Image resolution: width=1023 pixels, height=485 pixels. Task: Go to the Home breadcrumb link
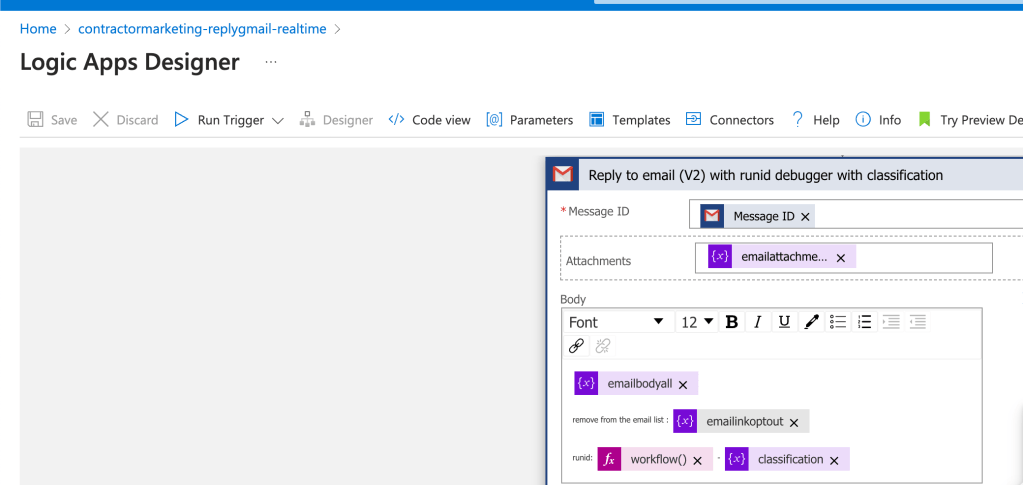point(38,29)
